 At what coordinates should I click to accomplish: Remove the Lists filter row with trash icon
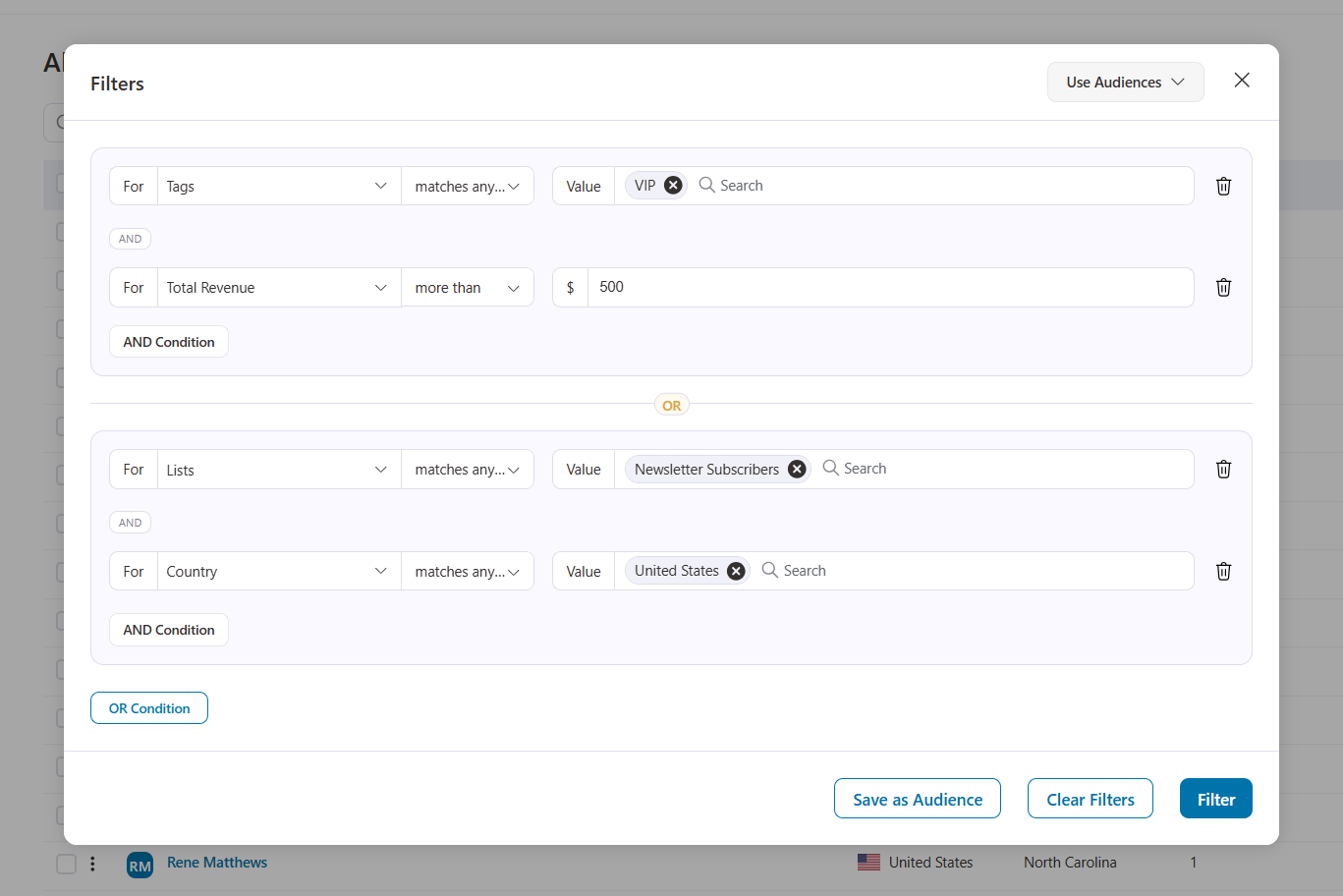click(1223, 469)
